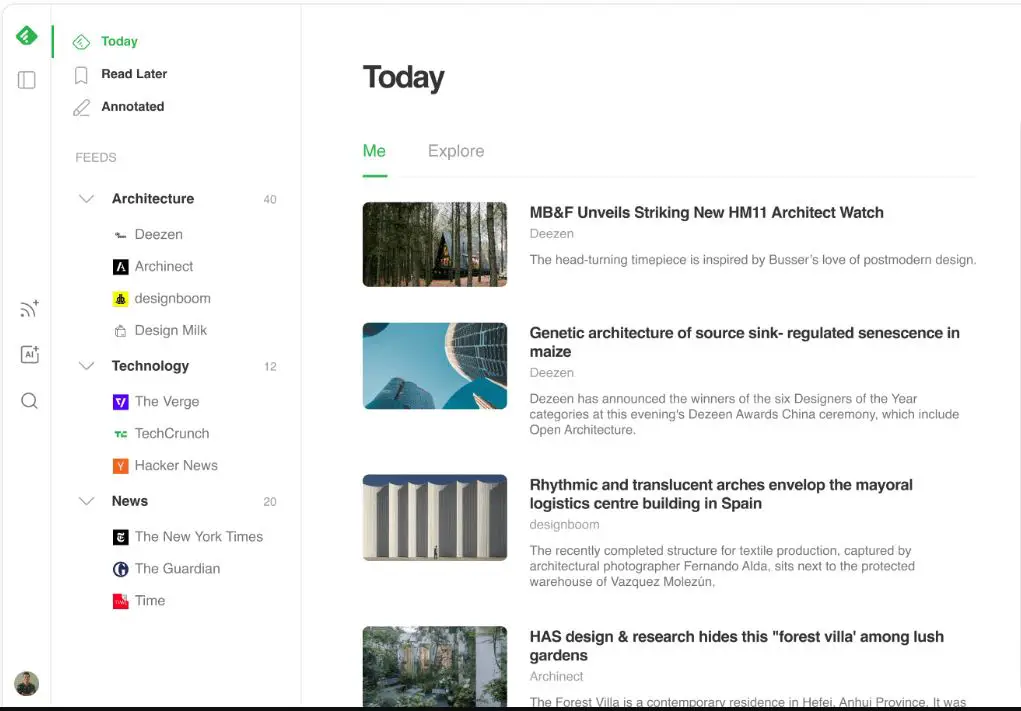Click the Feedly logo icon
This screenshot has width=1021, height=711.
click(27, 33)
